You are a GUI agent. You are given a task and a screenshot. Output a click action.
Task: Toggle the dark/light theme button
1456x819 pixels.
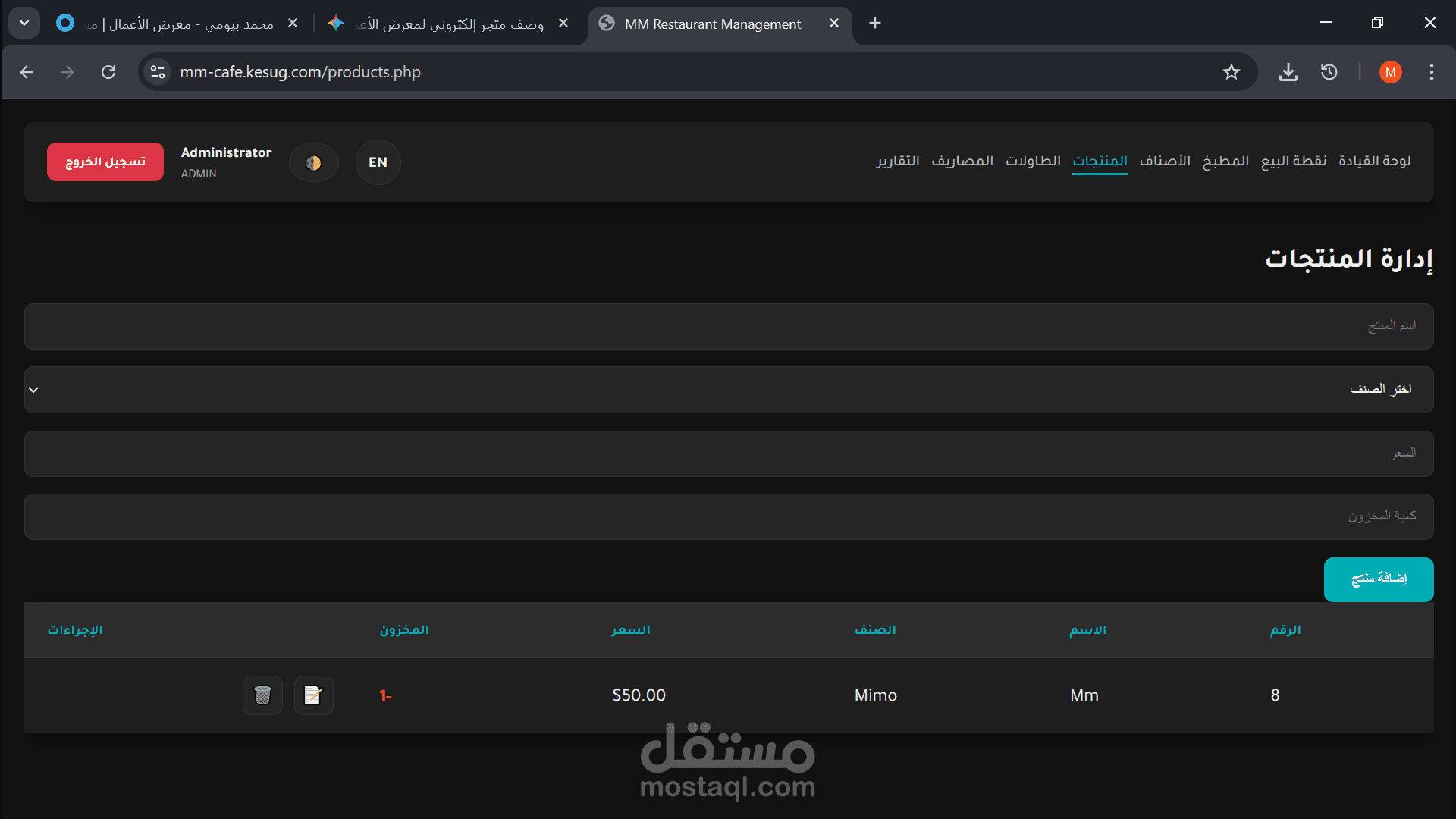[x=313, y=162]
